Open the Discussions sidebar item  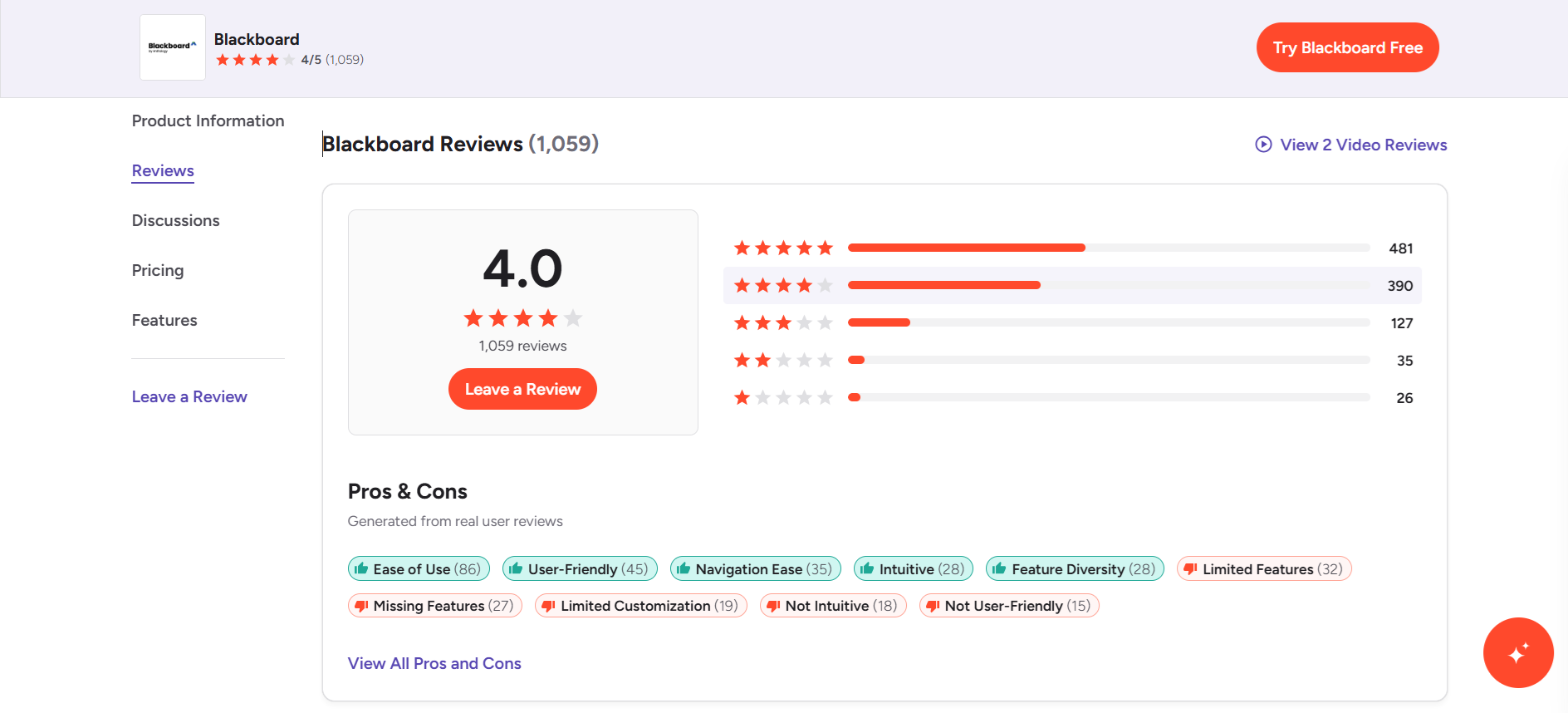[175, 220]
